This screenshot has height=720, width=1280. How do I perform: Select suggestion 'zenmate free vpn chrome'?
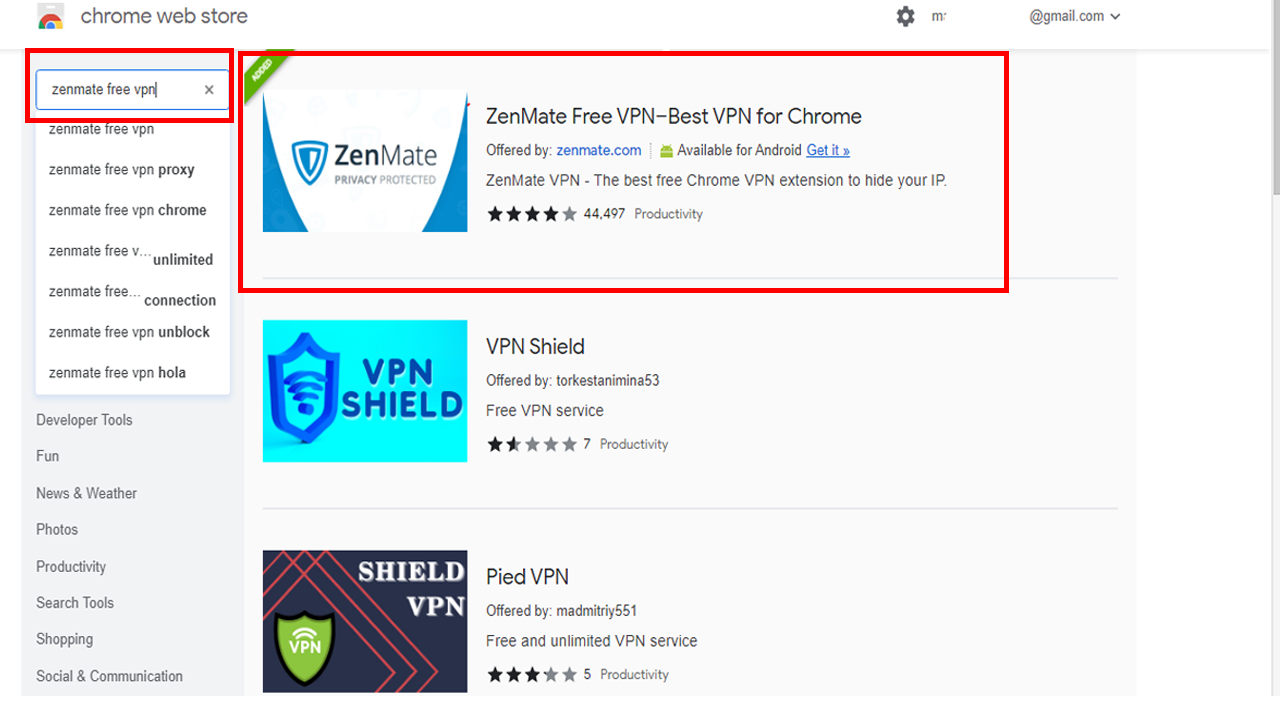coord(128,210)
